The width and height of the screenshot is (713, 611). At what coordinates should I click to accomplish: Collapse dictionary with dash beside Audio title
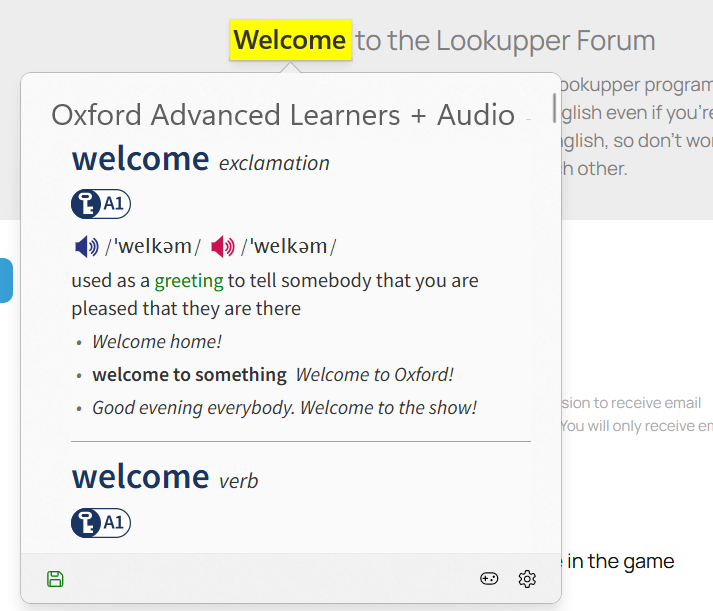tap(528, 118)
